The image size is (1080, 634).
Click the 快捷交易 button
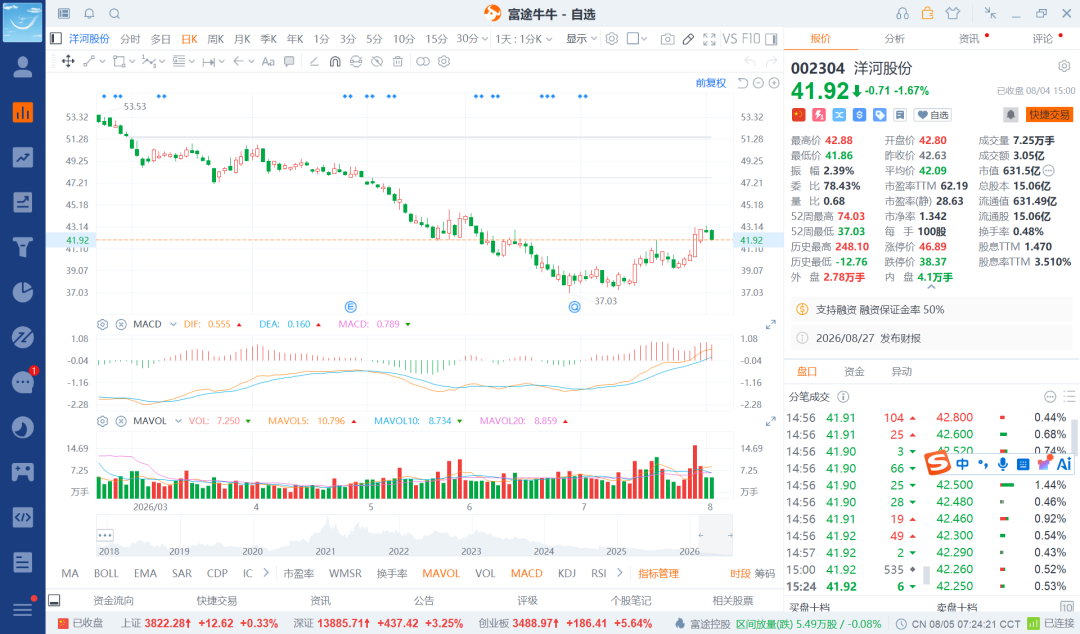(1050, 115)
